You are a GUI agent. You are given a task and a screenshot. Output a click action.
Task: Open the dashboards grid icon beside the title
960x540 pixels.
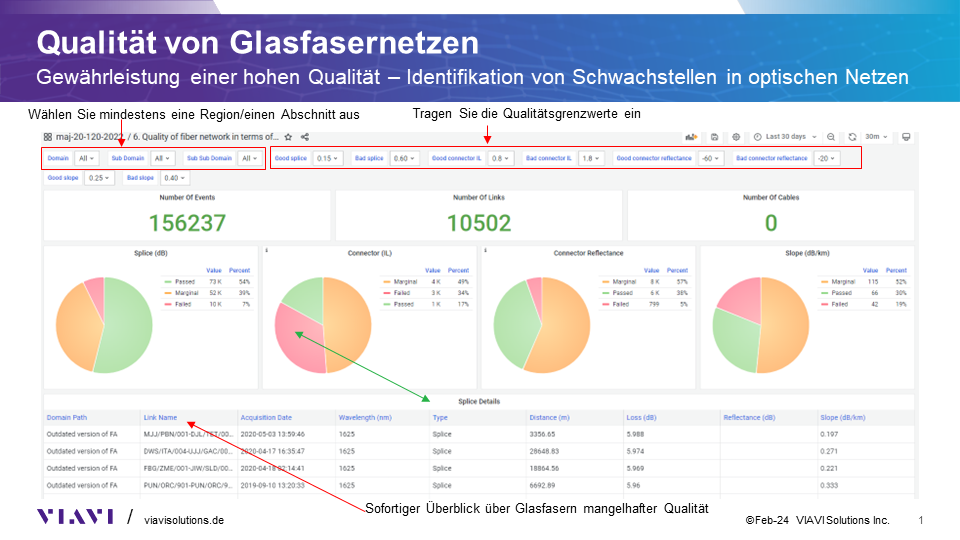tap(47, 137)
